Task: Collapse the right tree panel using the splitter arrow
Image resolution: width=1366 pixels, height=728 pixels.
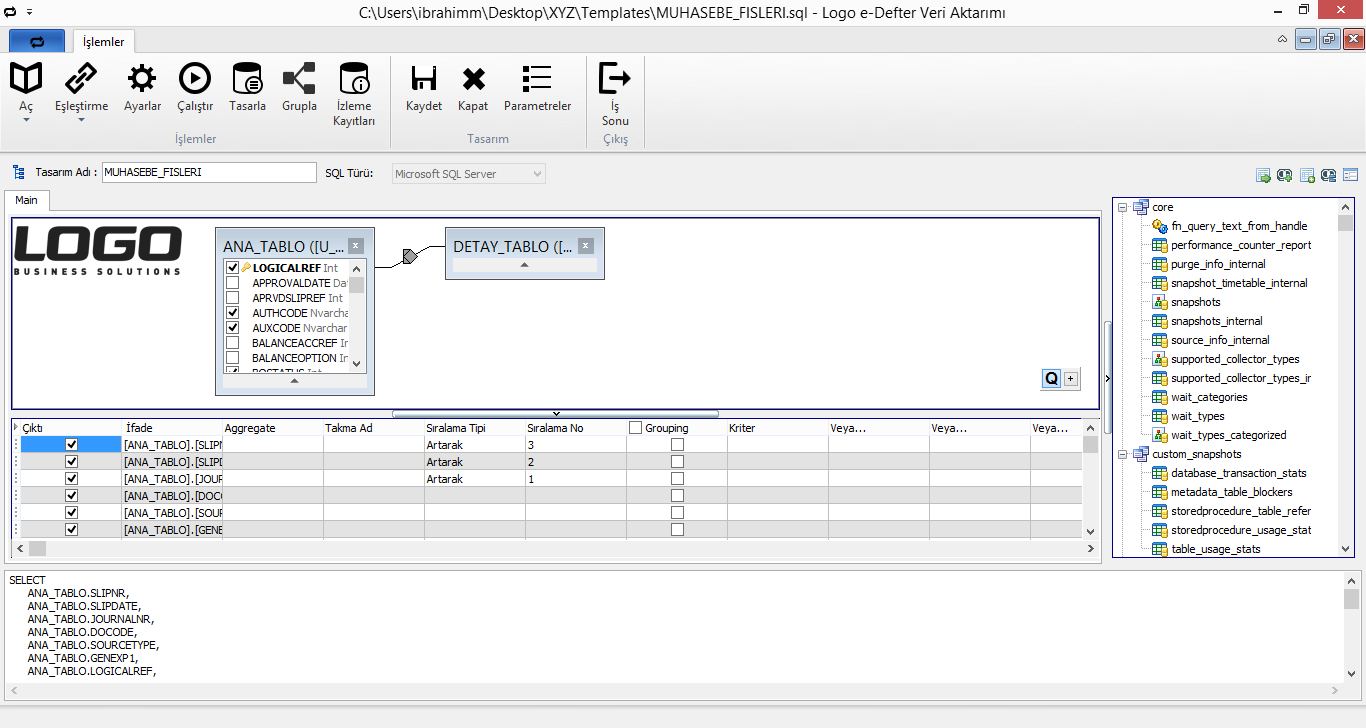Action: coord(1107,379)
